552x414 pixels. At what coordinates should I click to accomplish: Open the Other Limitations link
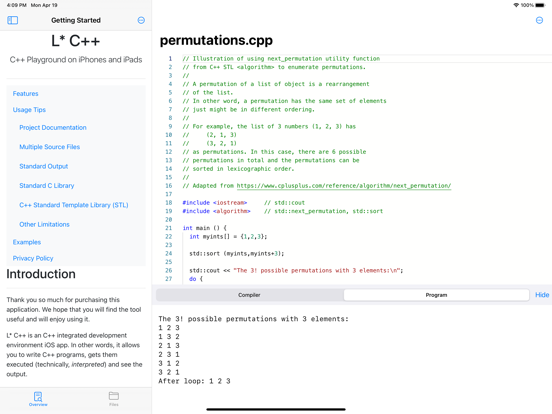(44, 224)
